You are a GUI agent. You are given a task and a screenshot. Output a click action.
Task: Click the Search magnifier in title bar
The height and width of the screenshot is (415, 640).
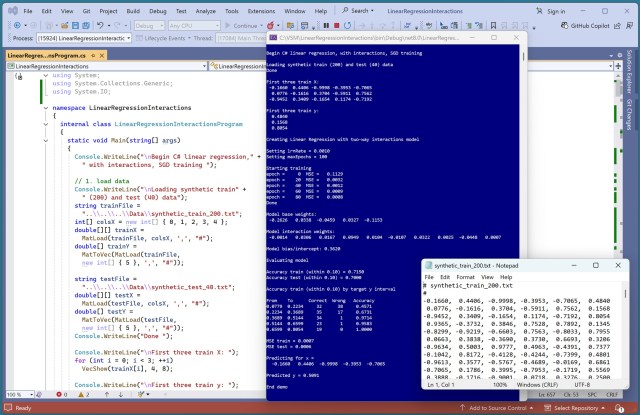click(x=343, y=8)
